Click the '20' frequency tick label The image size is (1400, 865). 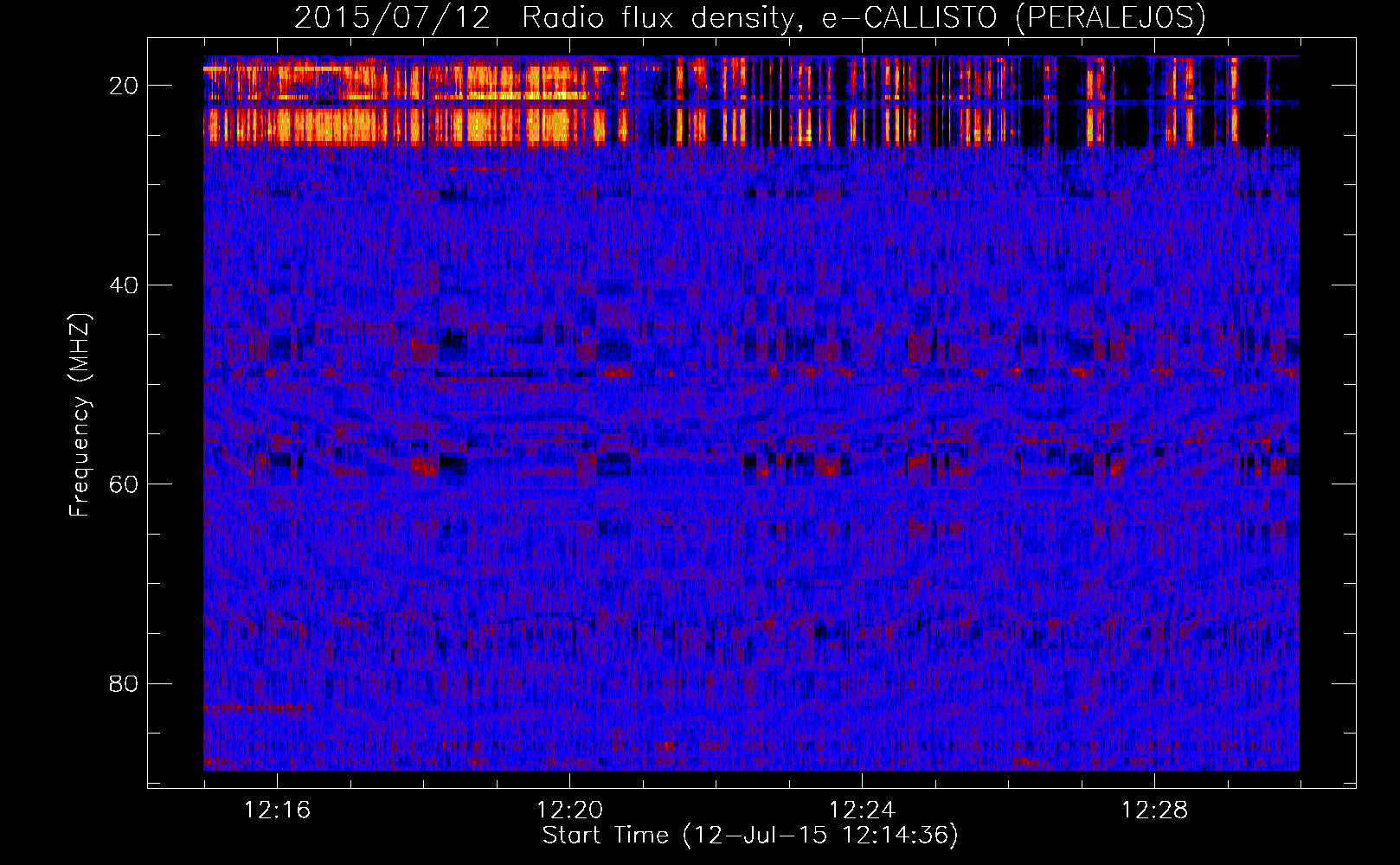point(124,85)
